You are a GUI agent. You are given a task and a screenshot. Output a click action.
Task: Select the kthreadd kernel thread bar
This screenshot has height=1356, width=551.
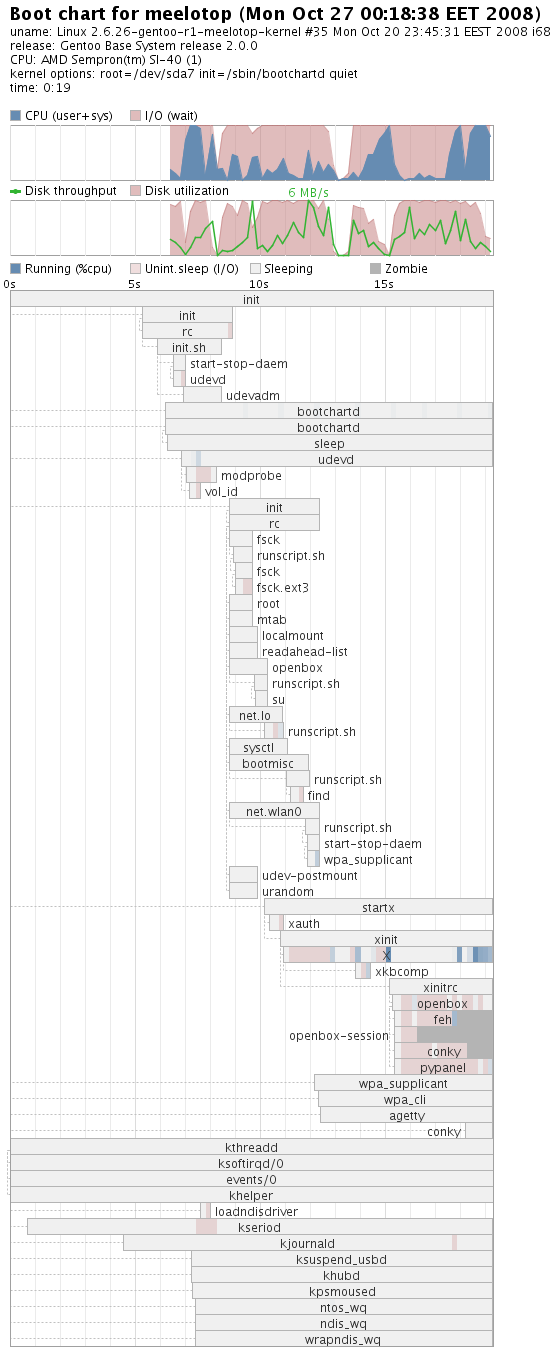coord(252,1147)
